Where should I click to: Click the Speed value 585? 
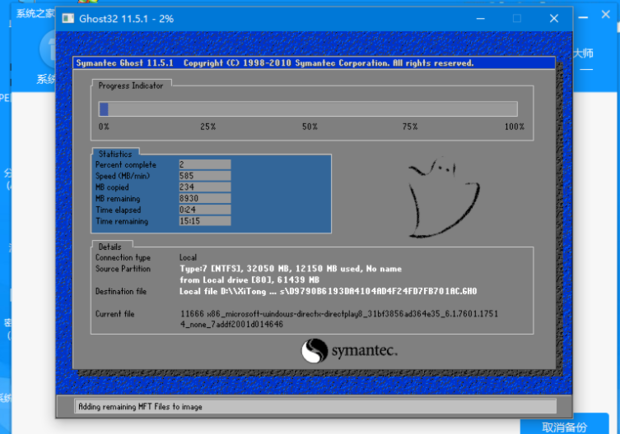(x=204, y=175)
